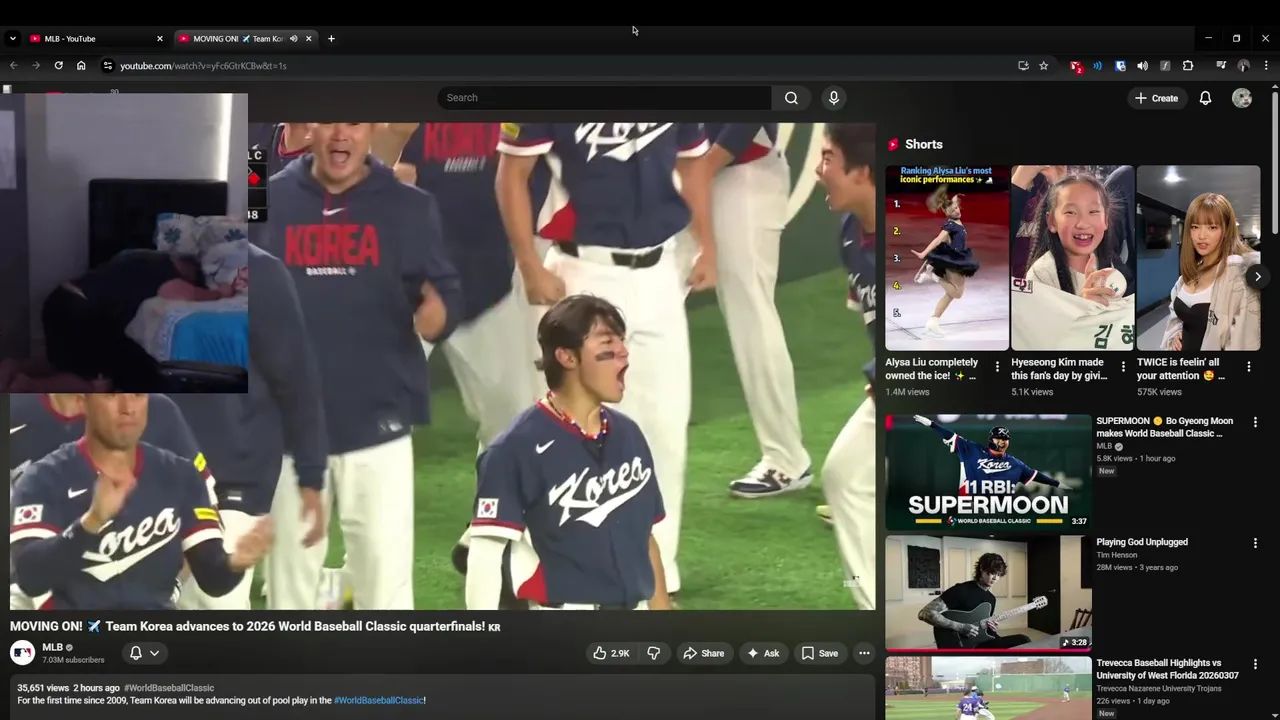Open Alysa Liu Shorts thumbnail
The height and width of the screenshot is (720, 1280).
click(947, 258)
